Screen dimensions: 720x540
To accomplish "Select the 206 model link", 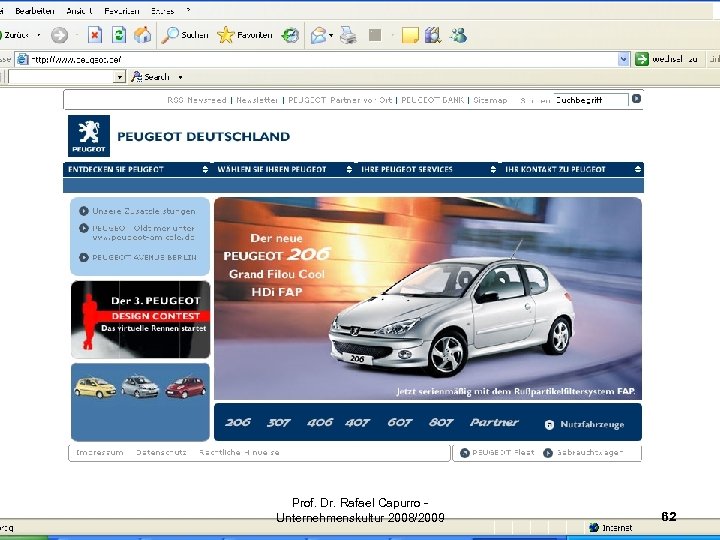I will pos(238,422).
